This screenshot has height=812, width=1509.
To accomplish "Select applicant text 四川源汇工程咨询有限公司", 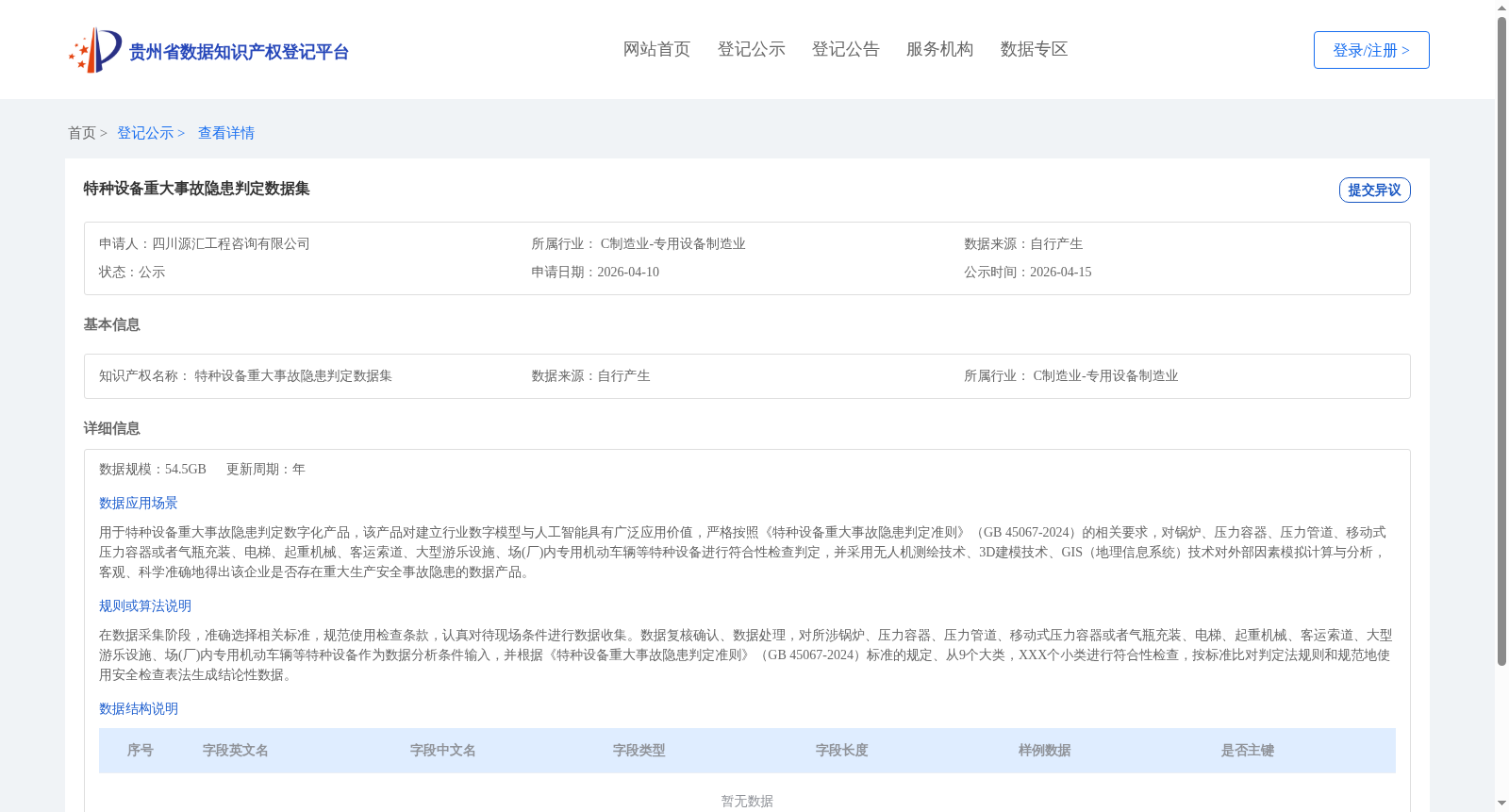I will tap(231, 243).
